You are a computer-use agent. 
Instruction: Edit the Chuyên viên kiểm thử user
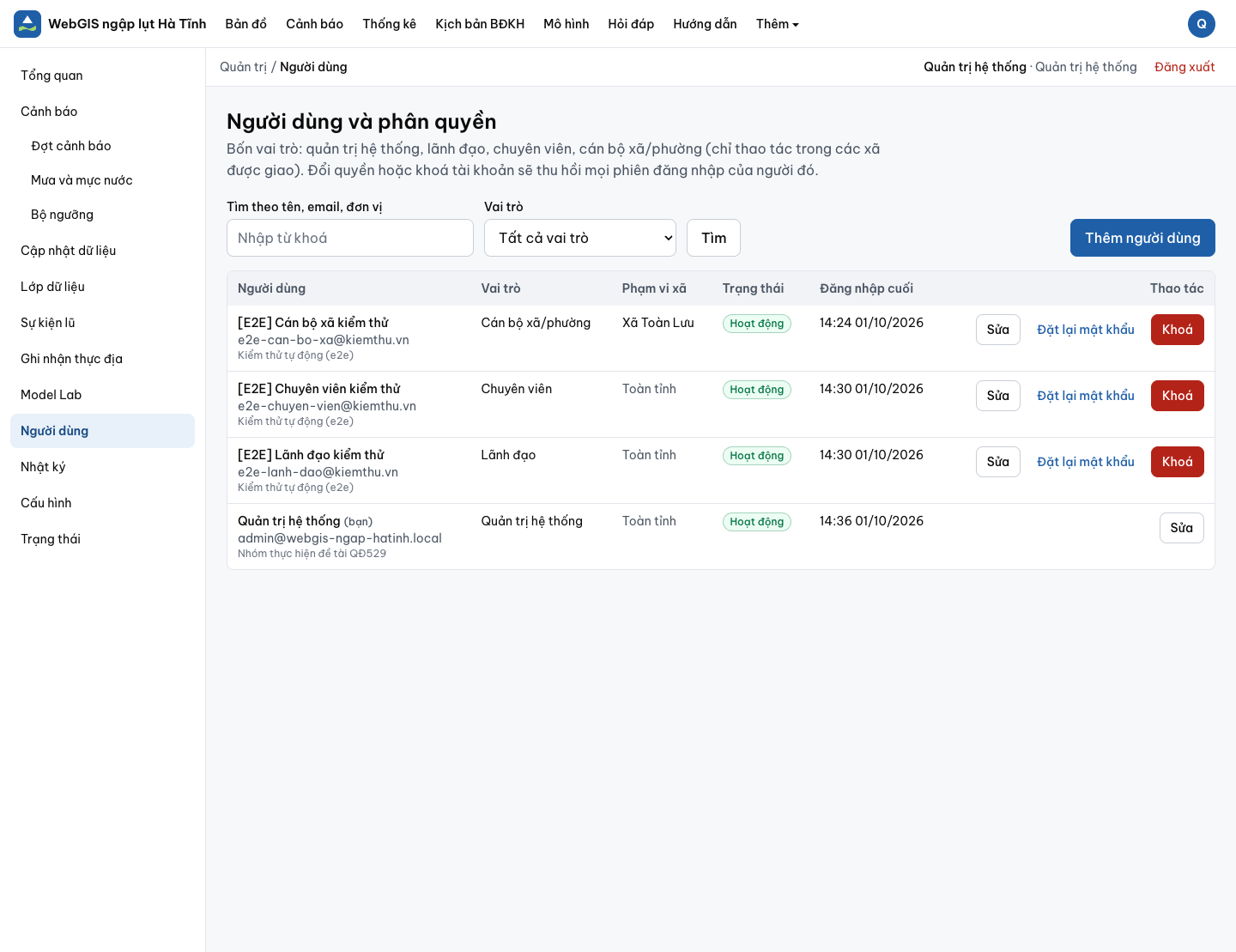point(998,396)
